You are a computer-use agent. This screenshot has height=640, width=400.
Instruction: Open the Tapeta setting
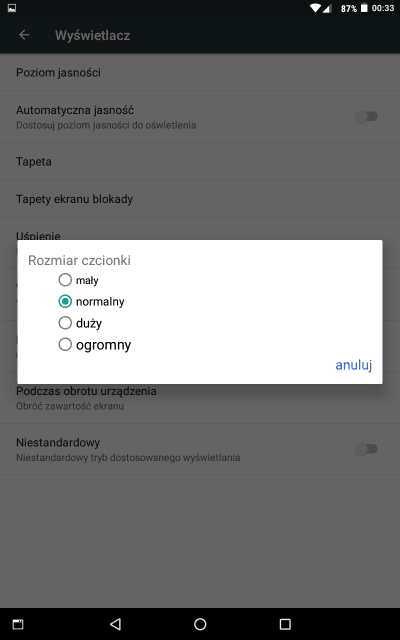pyautogui.click(x=200, y=161)
